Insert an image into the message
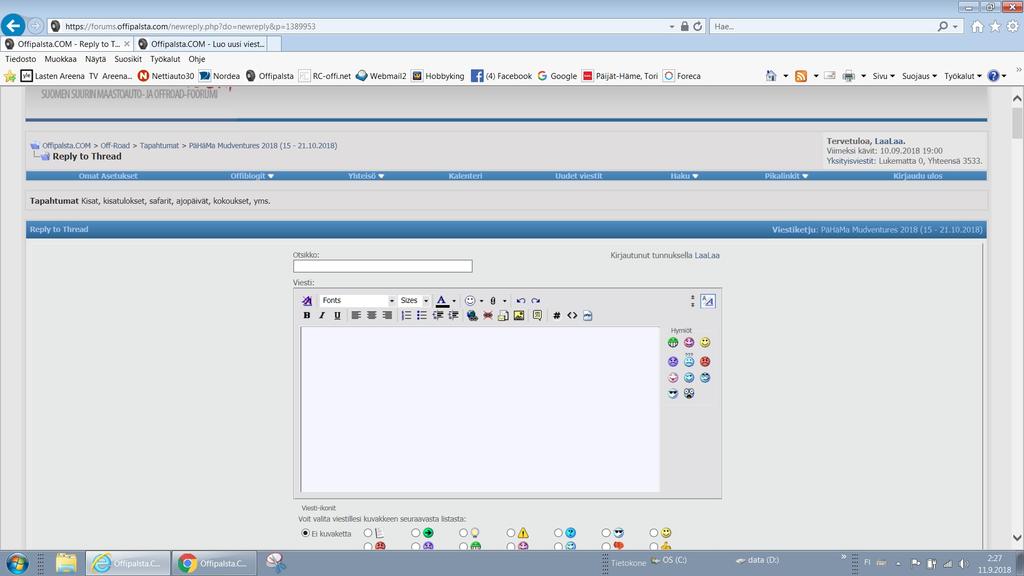This screenshot has height=576, width=1024. click(x=519, y=316)
